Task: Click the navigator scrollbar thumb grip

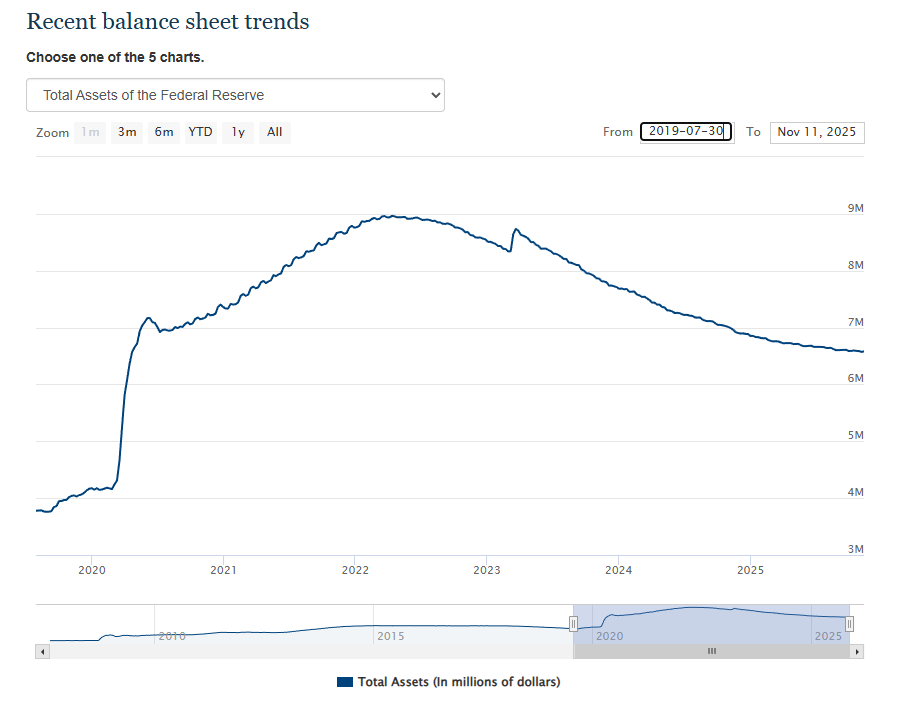Action: point(712,651)
